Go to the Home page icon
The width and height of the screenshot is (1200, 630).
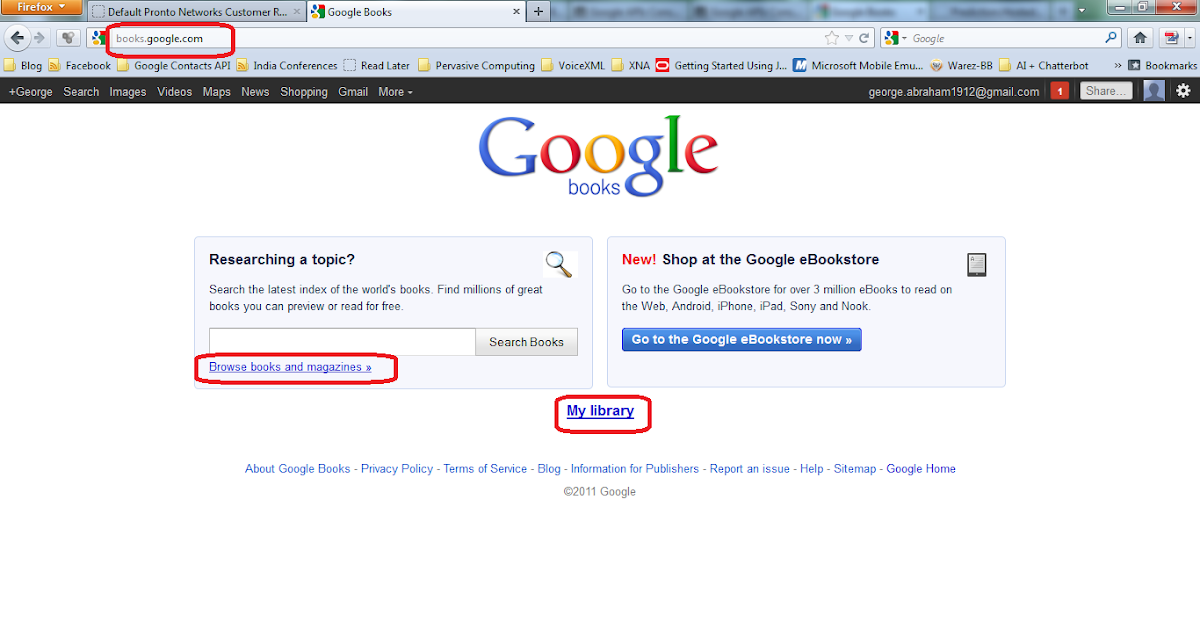tap(1140, 38)
